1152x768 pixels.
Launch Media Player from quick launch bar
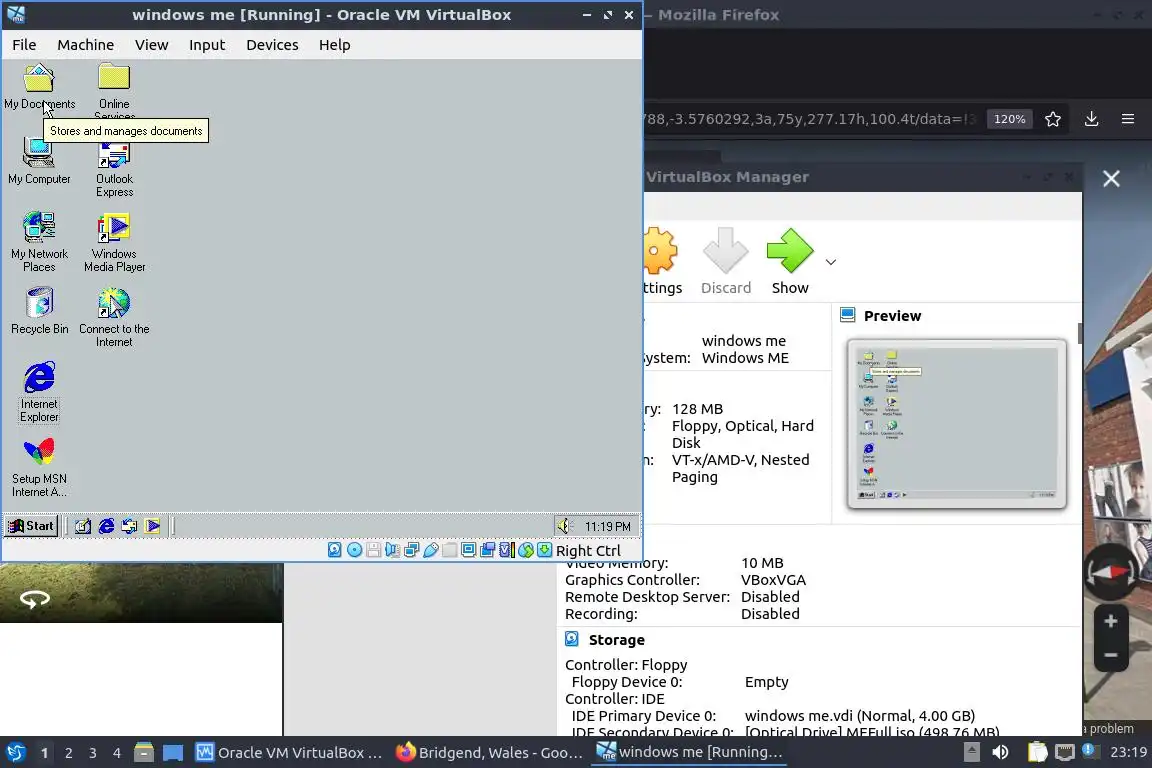pyautogui.click(x=153, y=526)
